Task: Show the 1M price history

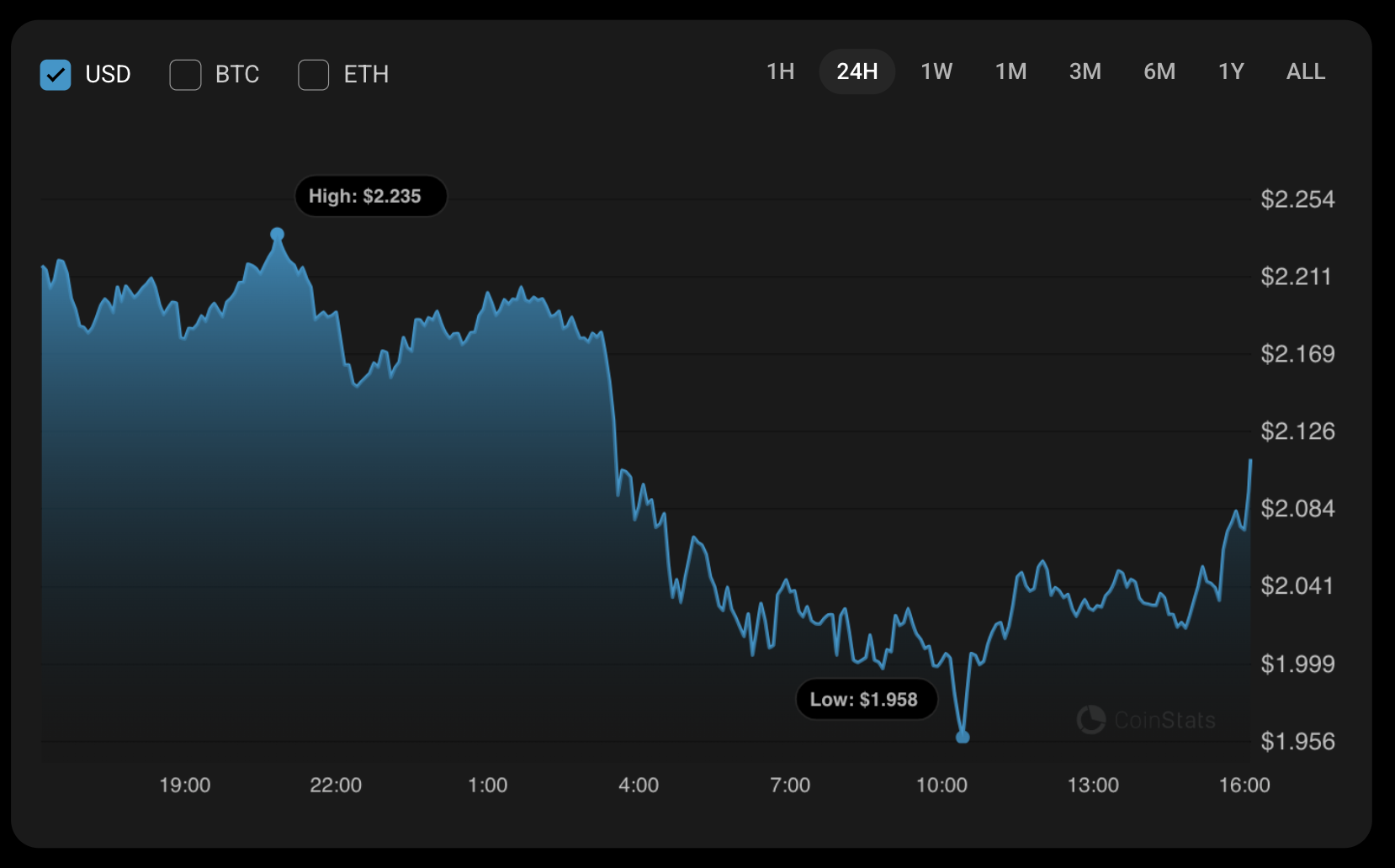Action: tap(1010, 71)
